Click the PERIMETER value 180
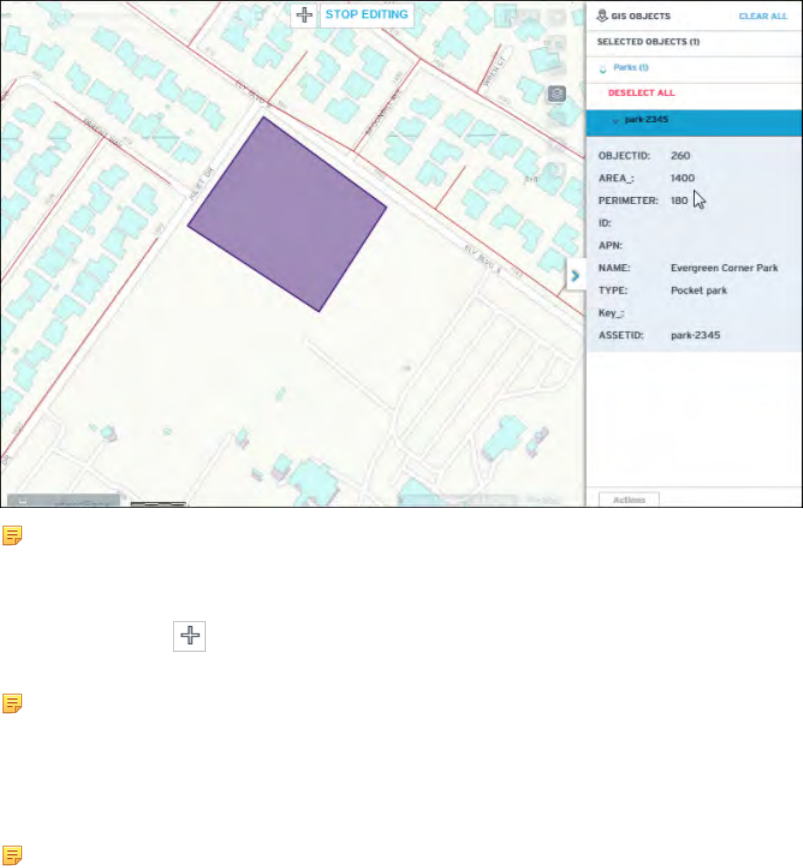The image size is (803, 868). coord(679,200)
